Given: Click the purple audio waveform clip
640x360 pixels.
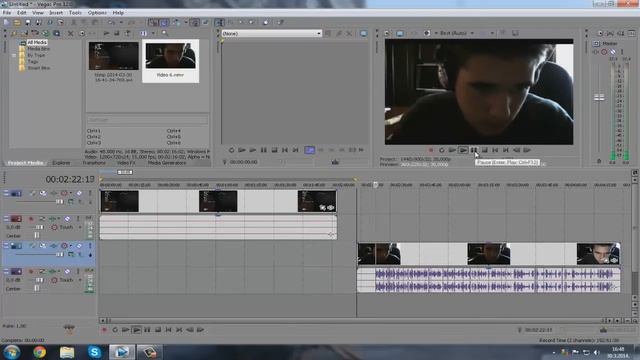Looking at the screenshot, I should click(x=489, y=280).
